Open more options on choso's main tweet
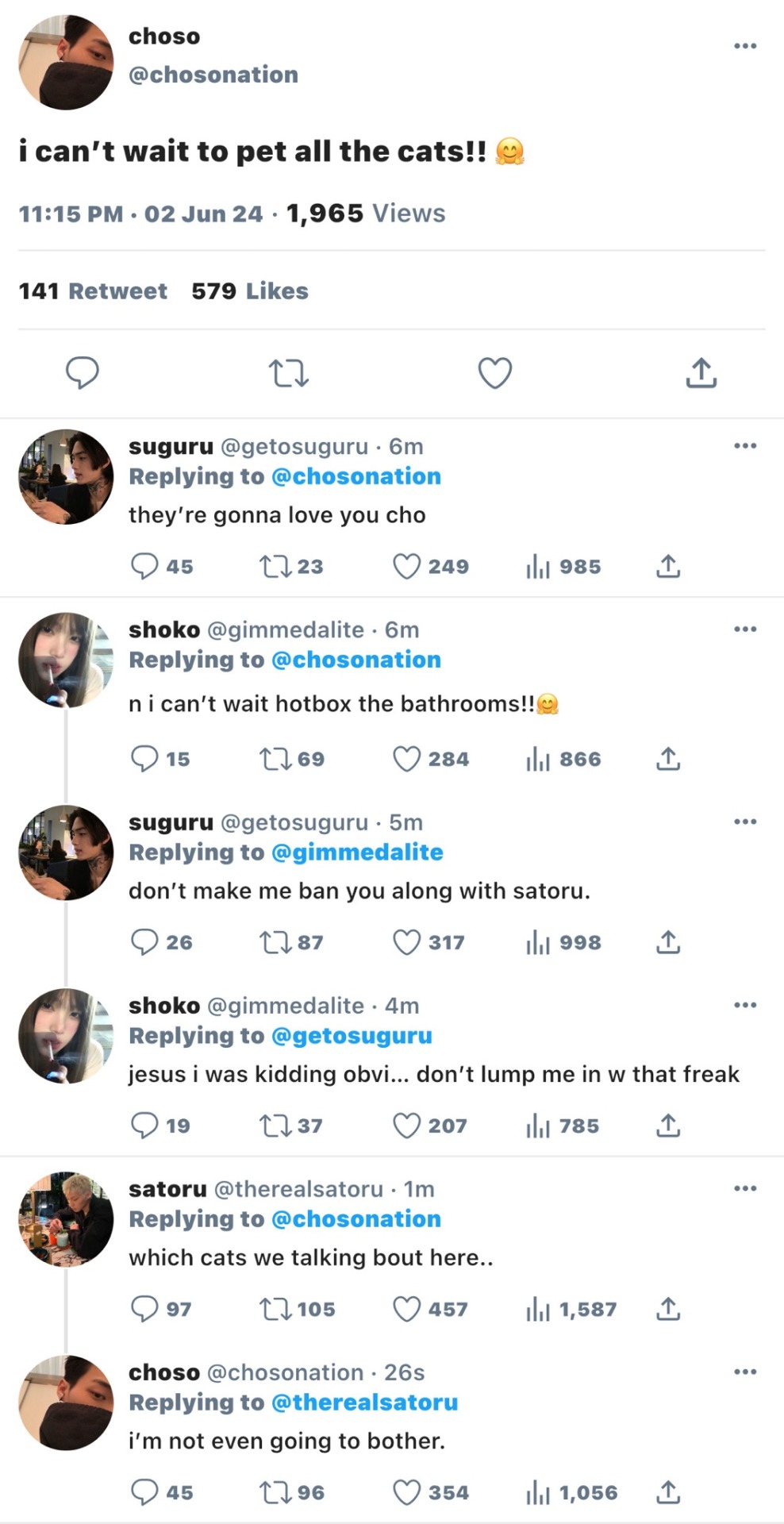The width and height of the screenshot is (784, 1524). pos(744,46)
